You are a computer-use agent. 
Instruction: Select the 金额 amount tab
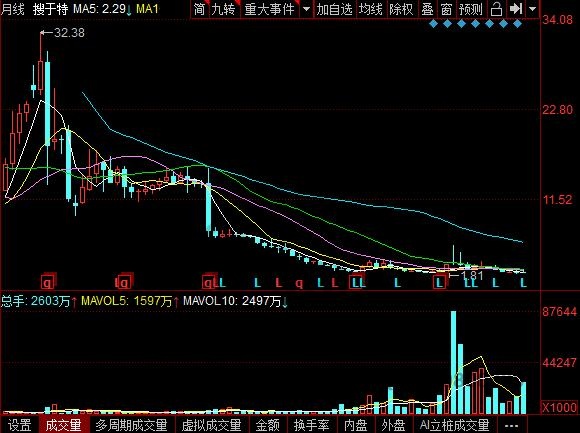(x=268, y=425)
